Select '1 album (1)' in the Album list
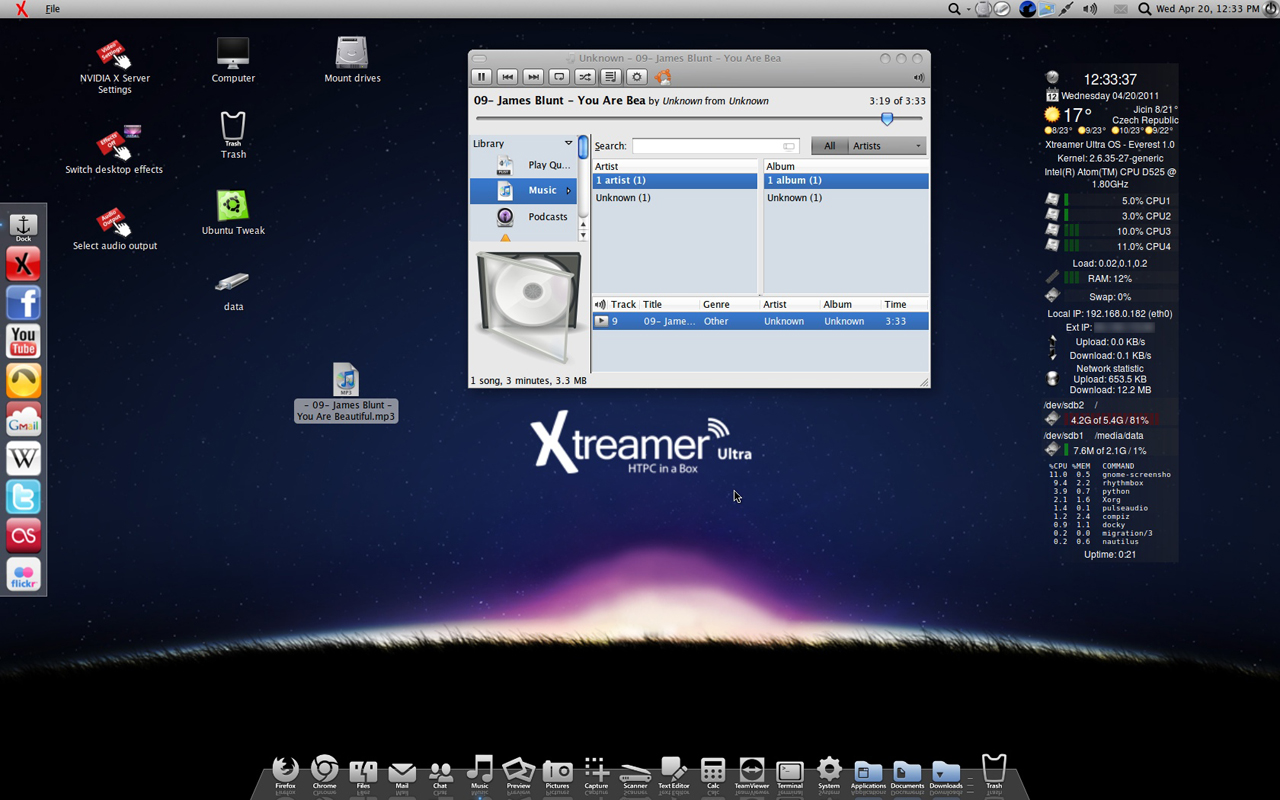This screenshot has height=800, width=1280. click(x=846, y=180)
